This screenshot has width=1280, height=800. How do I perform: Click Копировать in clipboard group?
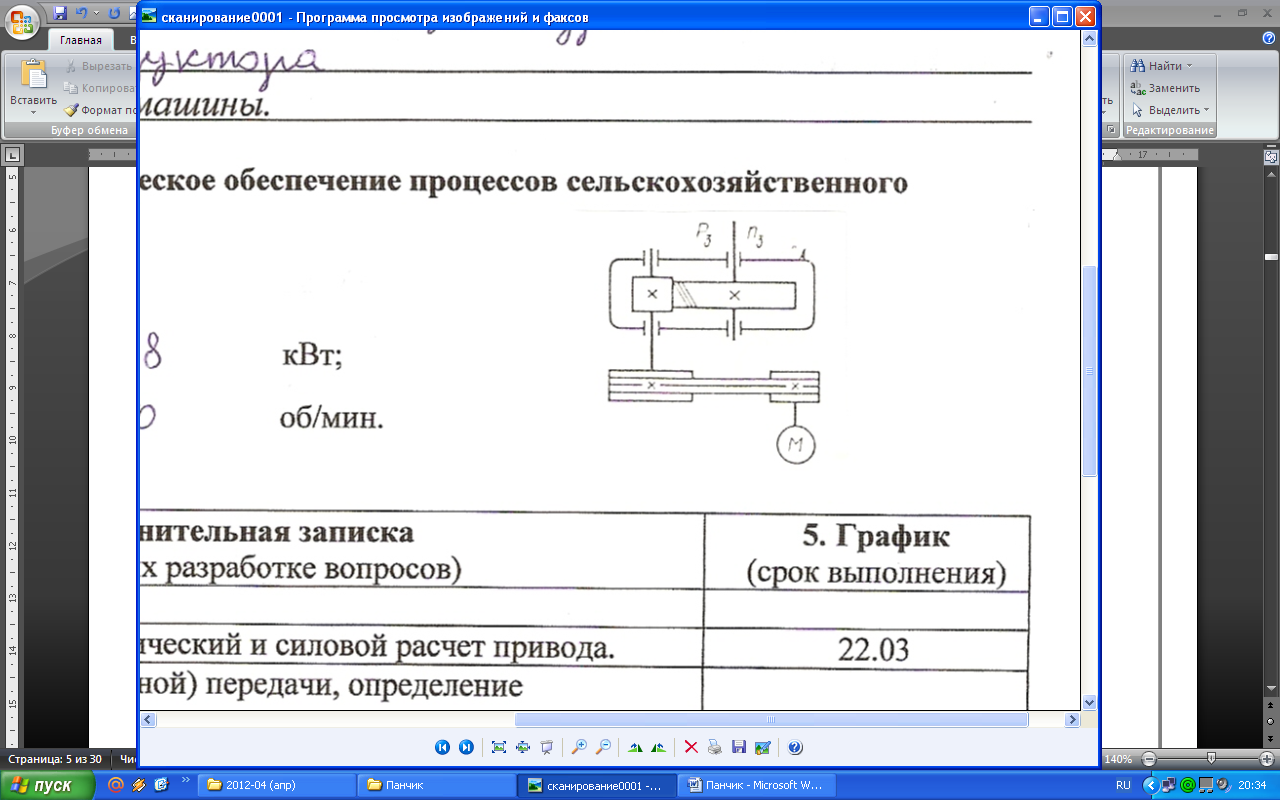(99, 88)
